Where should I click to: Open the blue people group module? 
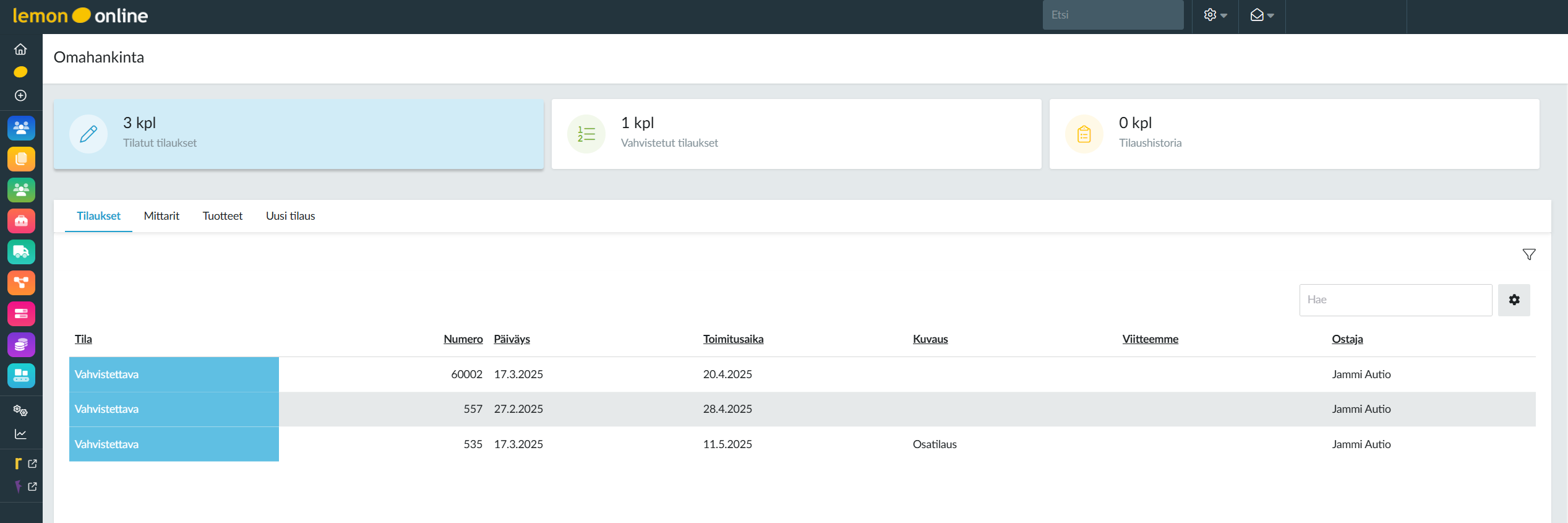pyautogui.click(x=21, y=128)
